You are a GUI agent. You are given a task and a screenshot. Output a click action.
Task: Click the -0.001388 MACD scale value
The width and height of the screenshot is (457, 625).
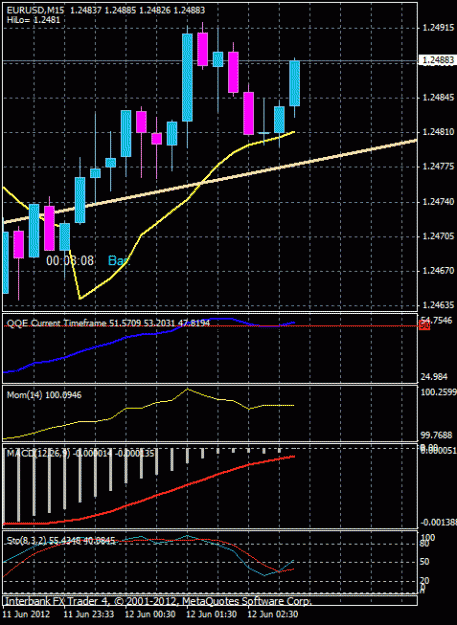(x=438, y=523)
